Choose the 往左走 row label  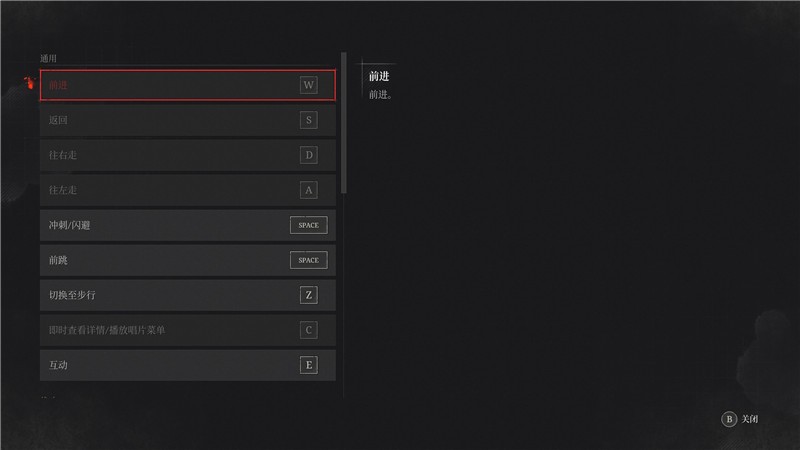pos(63,190)
